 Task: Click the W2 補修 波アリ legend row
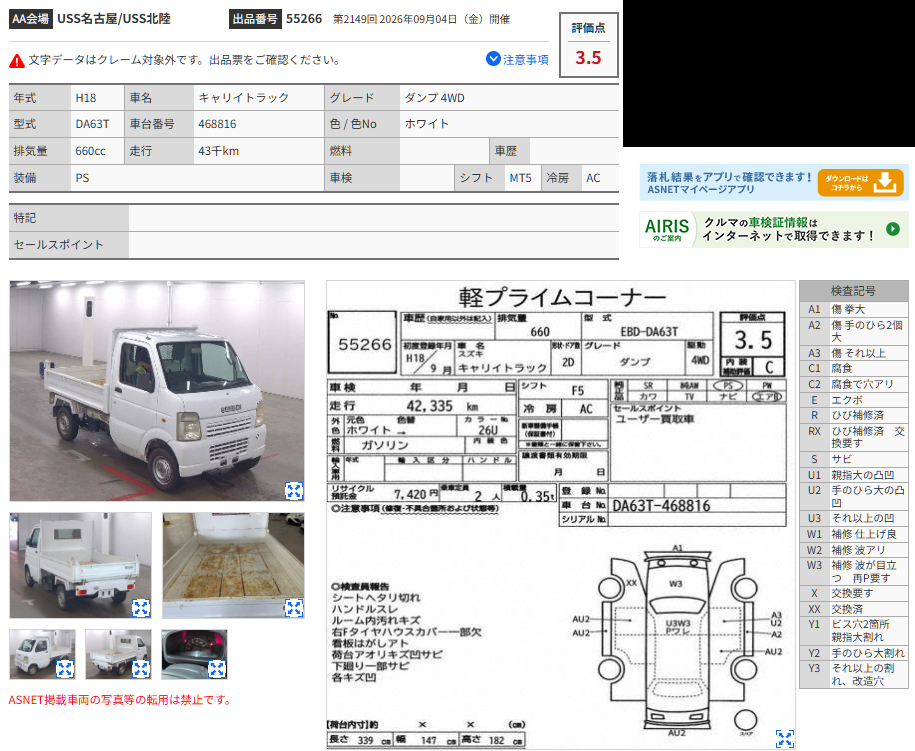[854, 550]
